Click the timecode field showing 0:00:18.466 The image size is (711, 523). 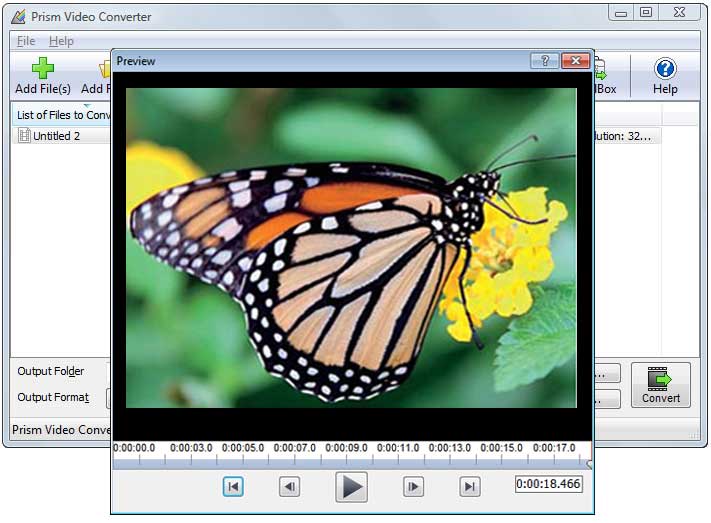548,484
